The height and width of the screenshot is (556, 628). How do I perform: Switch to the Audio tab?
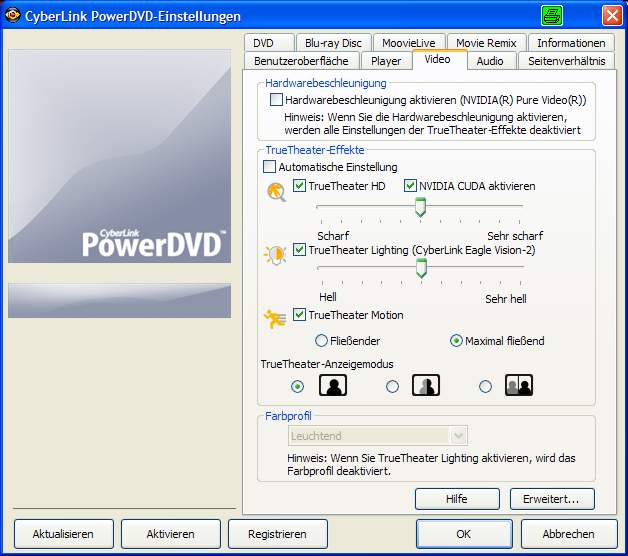point(490,60)
